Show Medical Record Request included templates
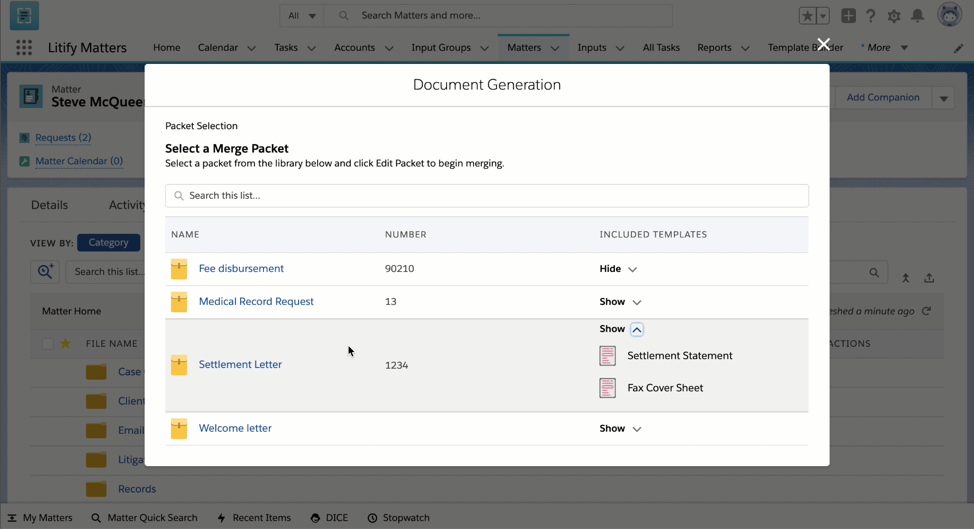 coord(620,302)
